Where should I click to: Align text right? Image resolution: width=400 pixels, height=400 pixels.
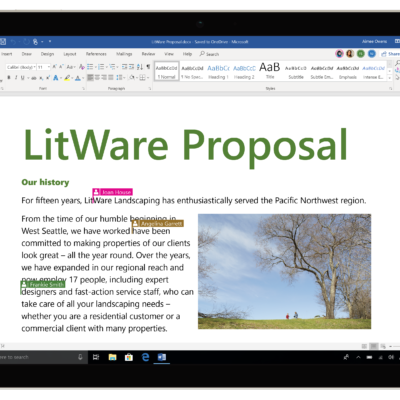[104, 78]
